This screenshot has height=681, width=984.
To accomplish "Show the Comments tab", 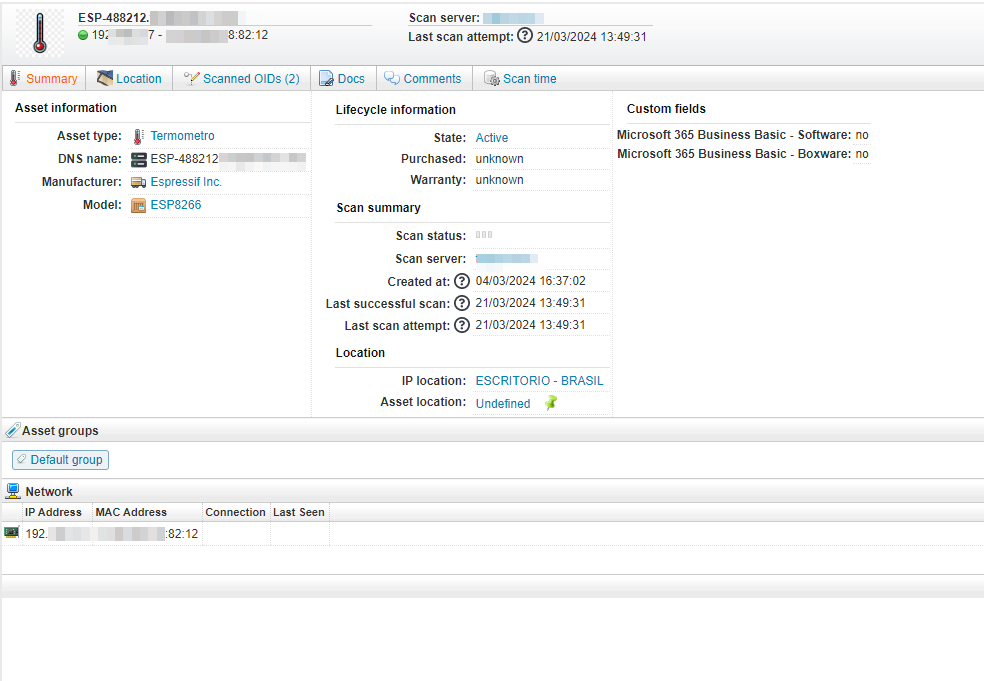I will click(423, 79).
